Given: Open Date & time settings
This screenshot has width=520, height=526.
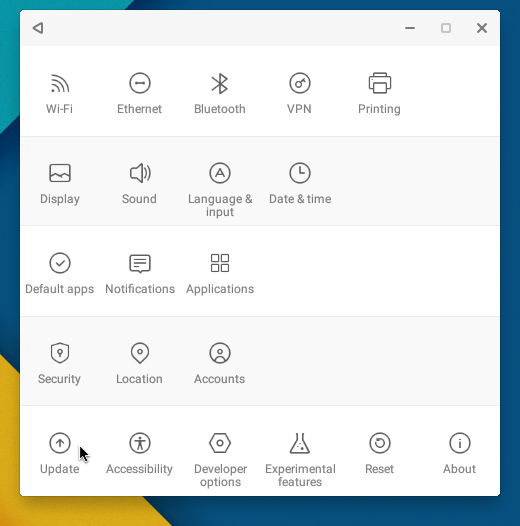Looking at the screenshot, I should tap(300, 183).
